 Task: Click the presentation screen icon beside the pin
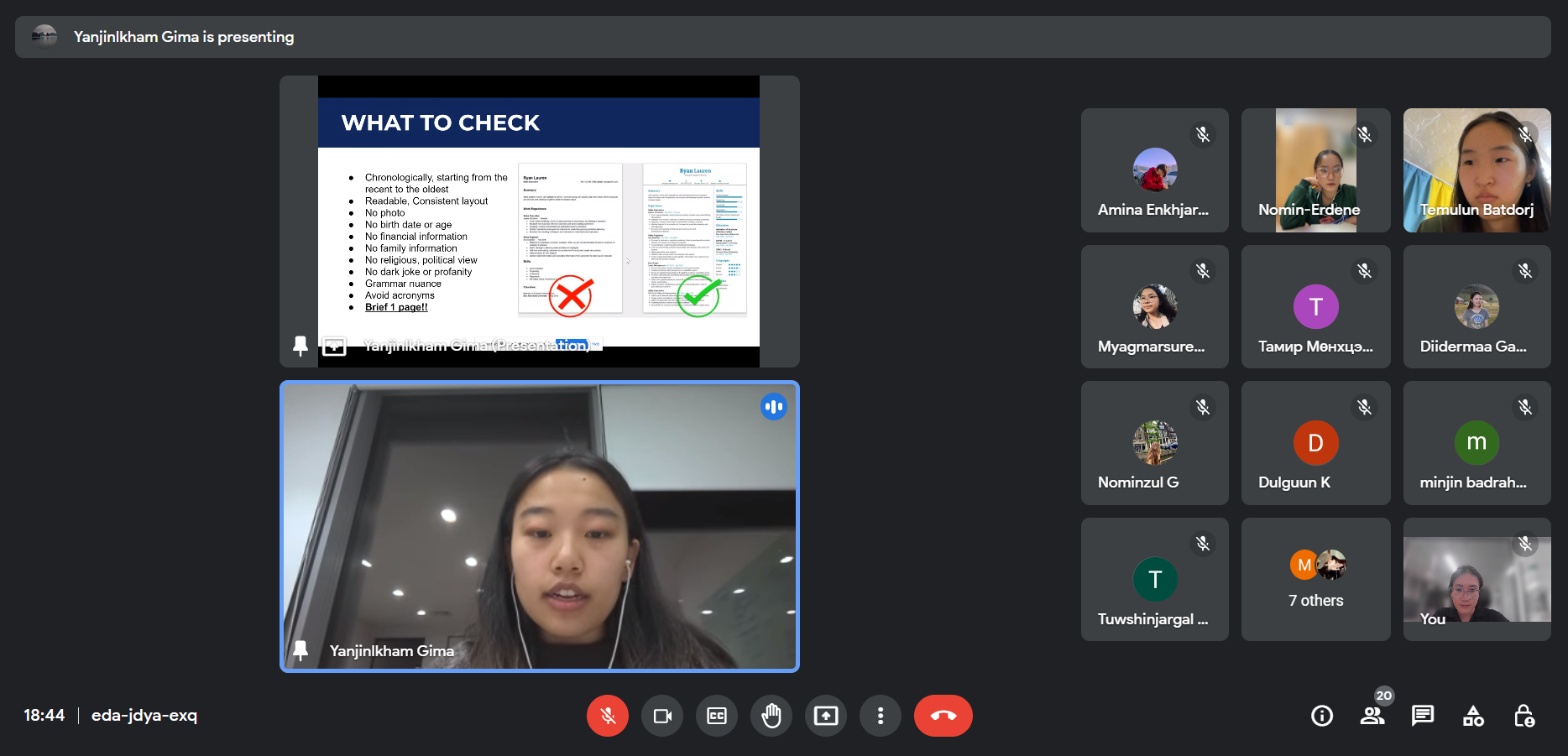[334, 346]
